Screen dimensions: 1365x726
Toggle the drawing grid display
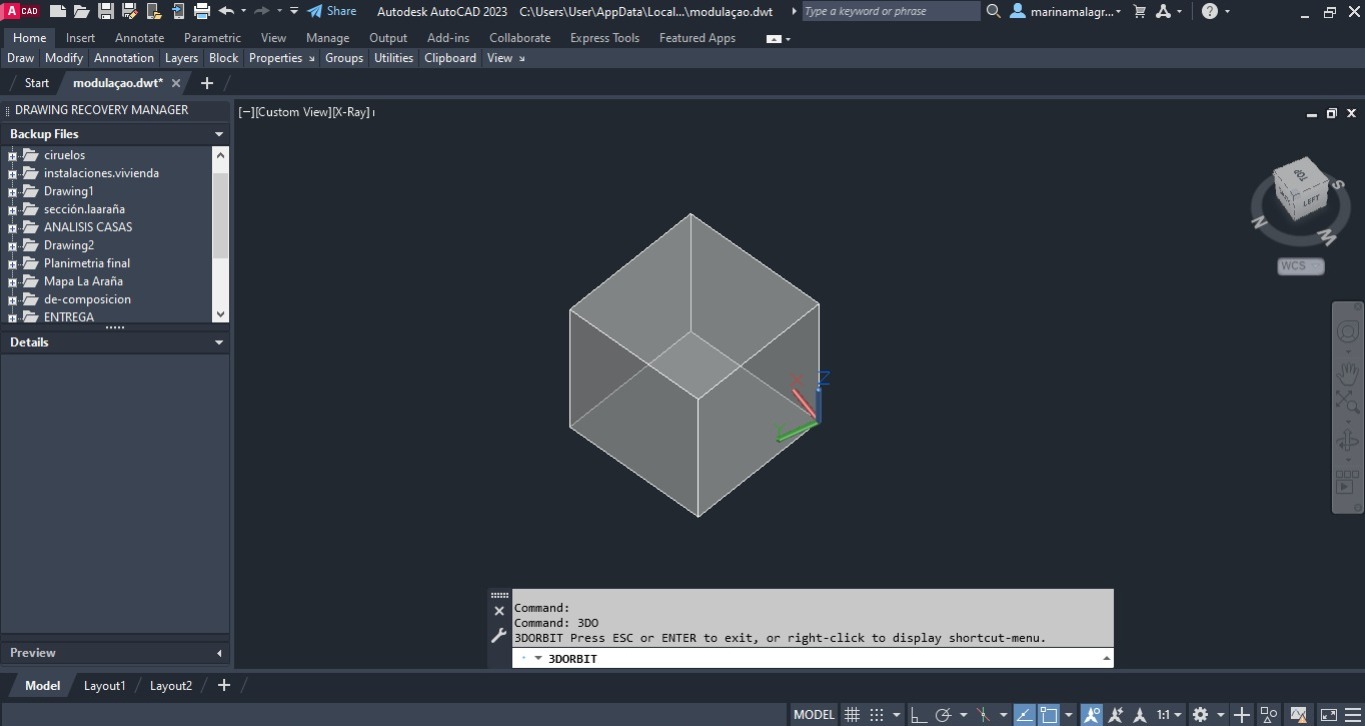pos(852,715)
